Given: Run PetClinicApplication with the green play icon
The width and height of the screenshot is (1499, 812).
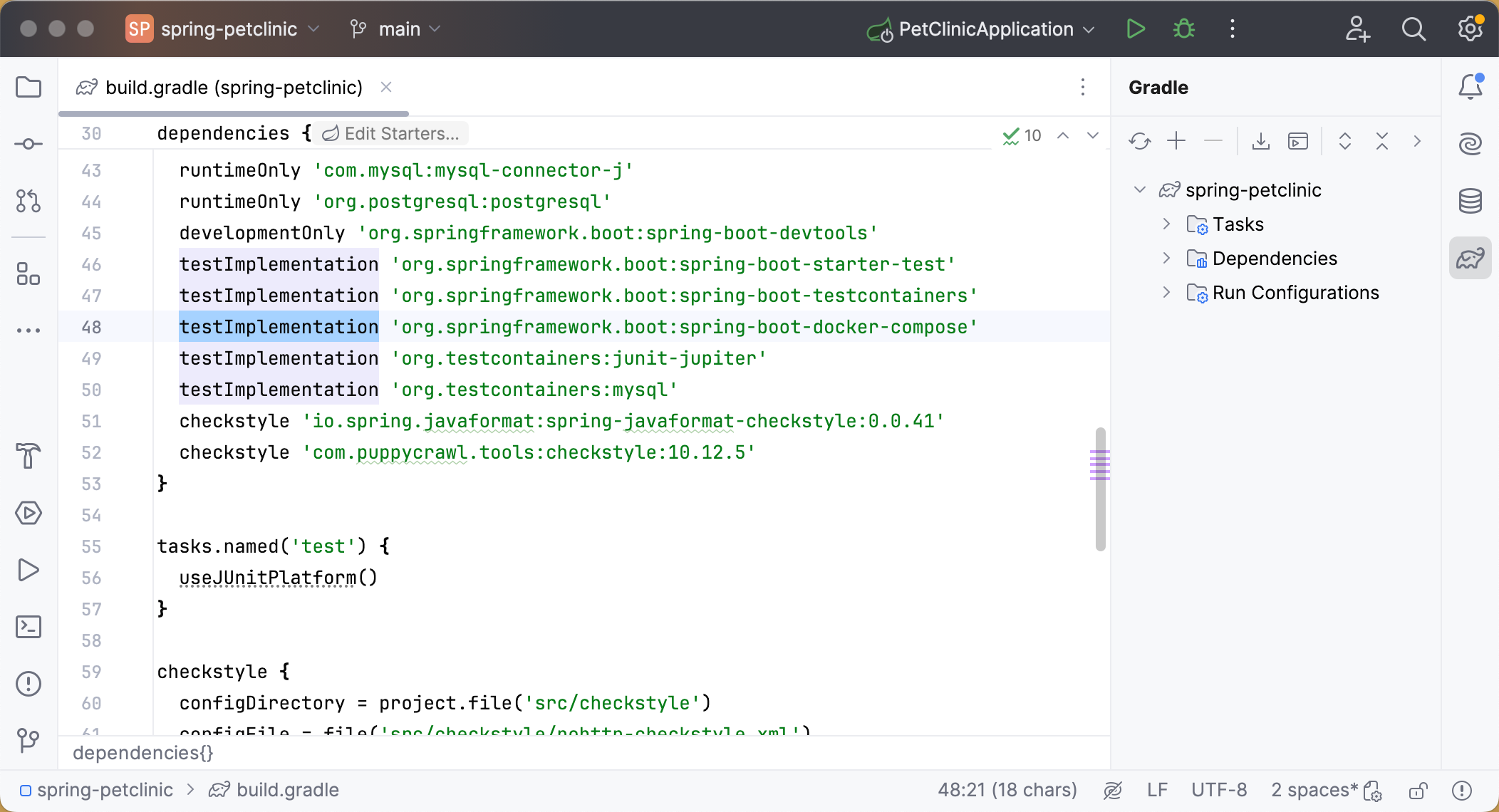Looking at the screenshot, I should point(1136,28).
